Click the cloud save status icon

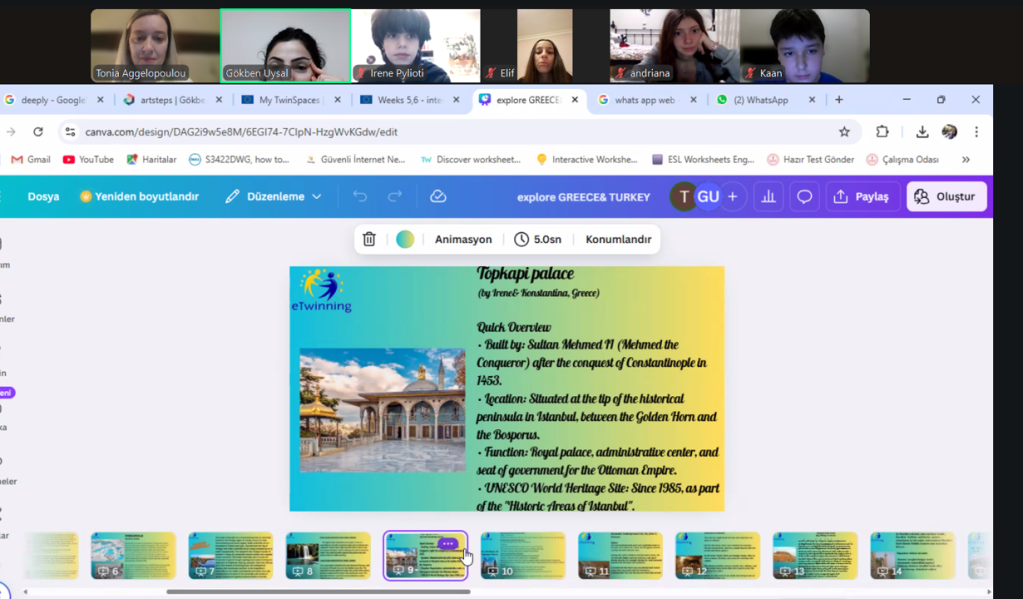click(x=438, y=197)
